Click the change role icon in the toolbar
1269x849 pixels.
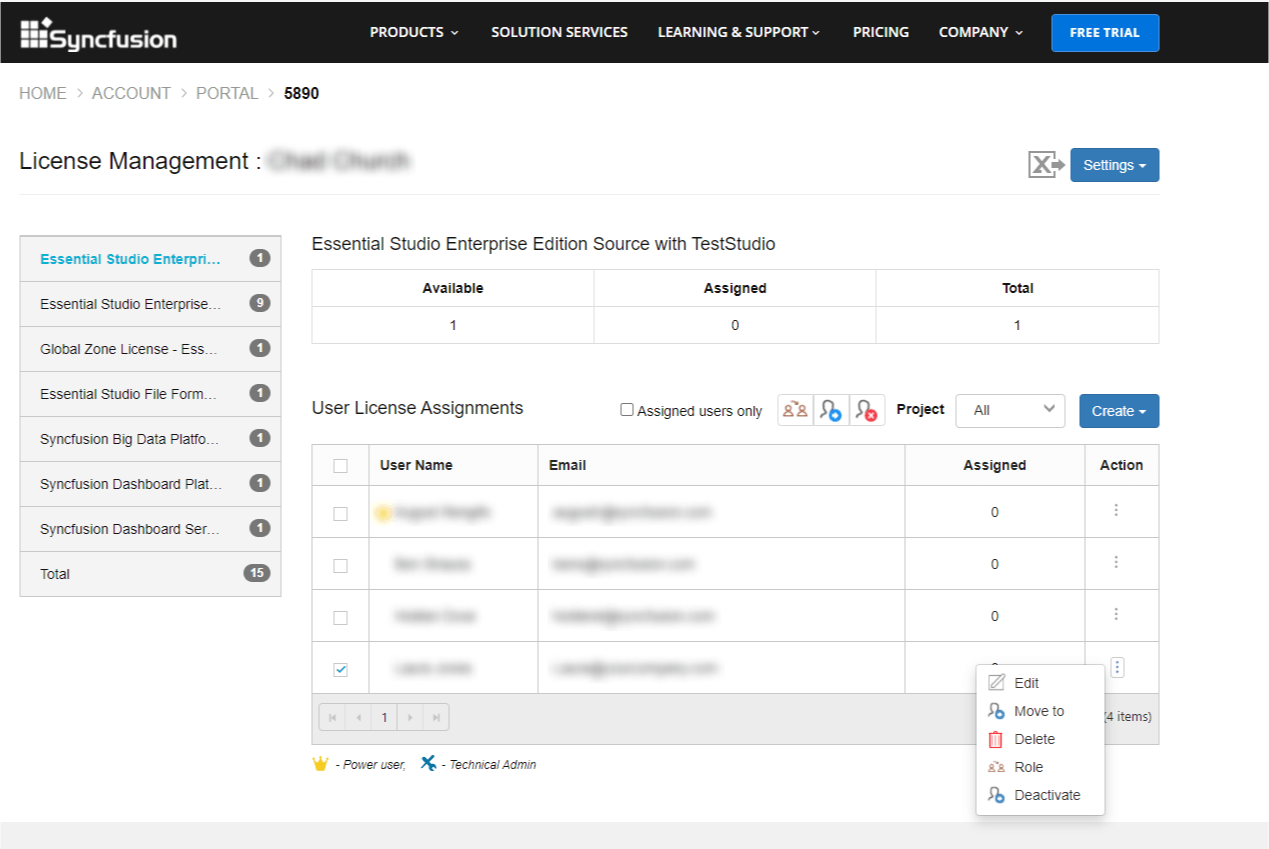click(796, 411)
